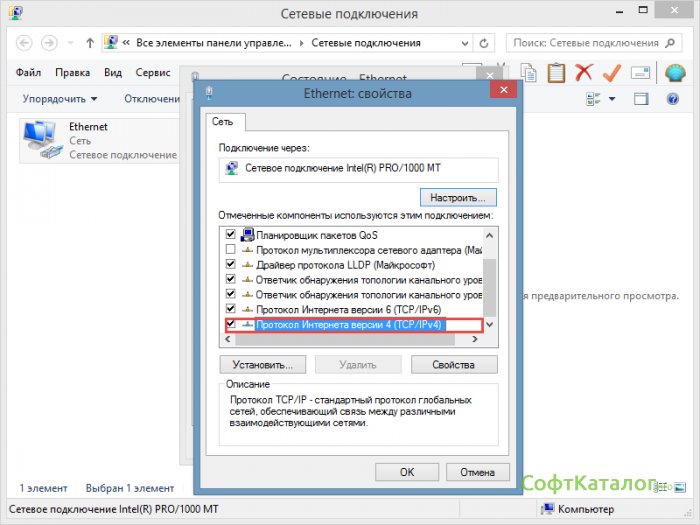Click the red X Delete icon
Screen dimensions: 700x525
click(584, 73)
